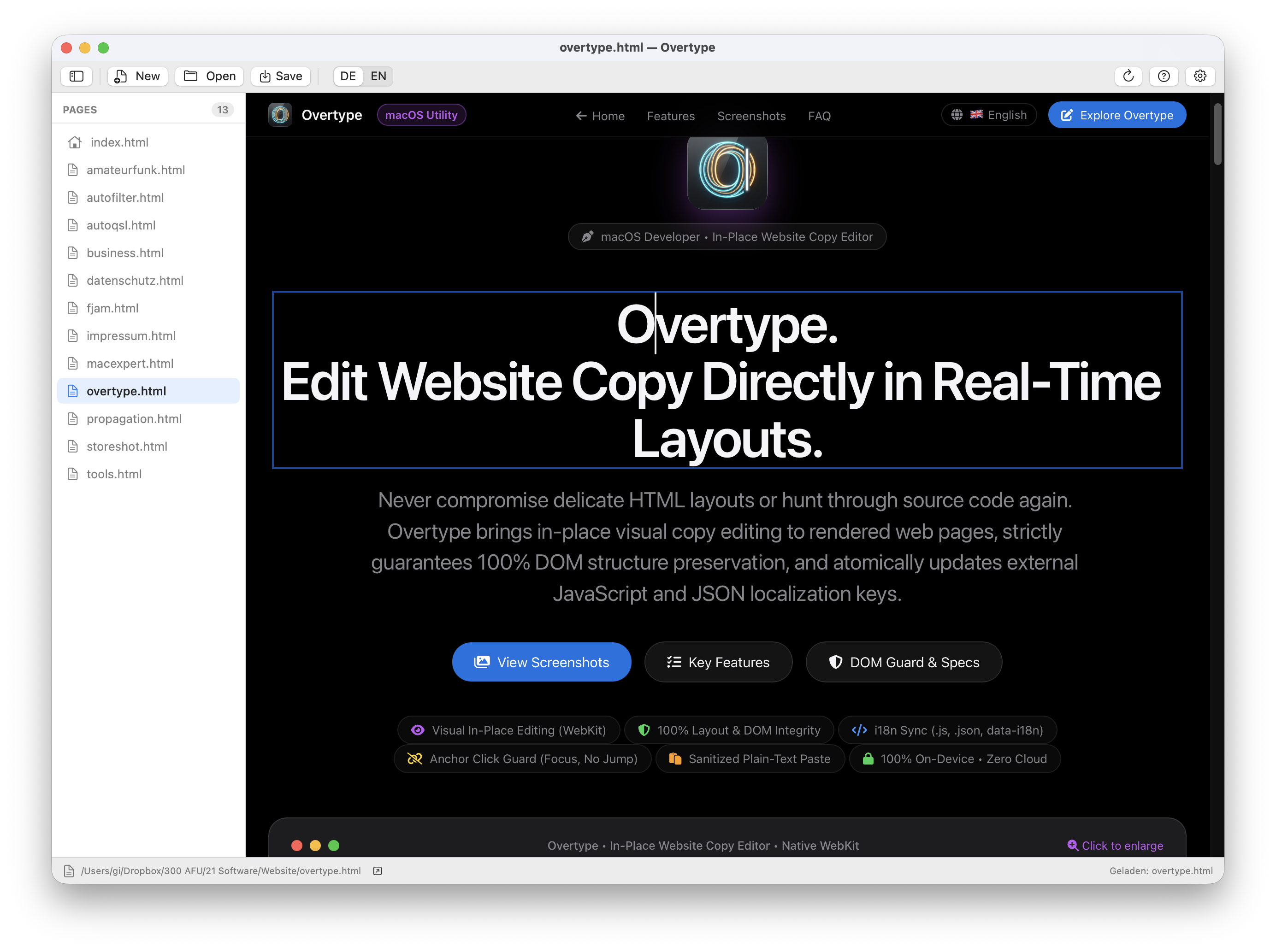This screenshot has width=1276, height=952.
Task: Click the macOS Developer tagline pill
Action: pos(727,237)
